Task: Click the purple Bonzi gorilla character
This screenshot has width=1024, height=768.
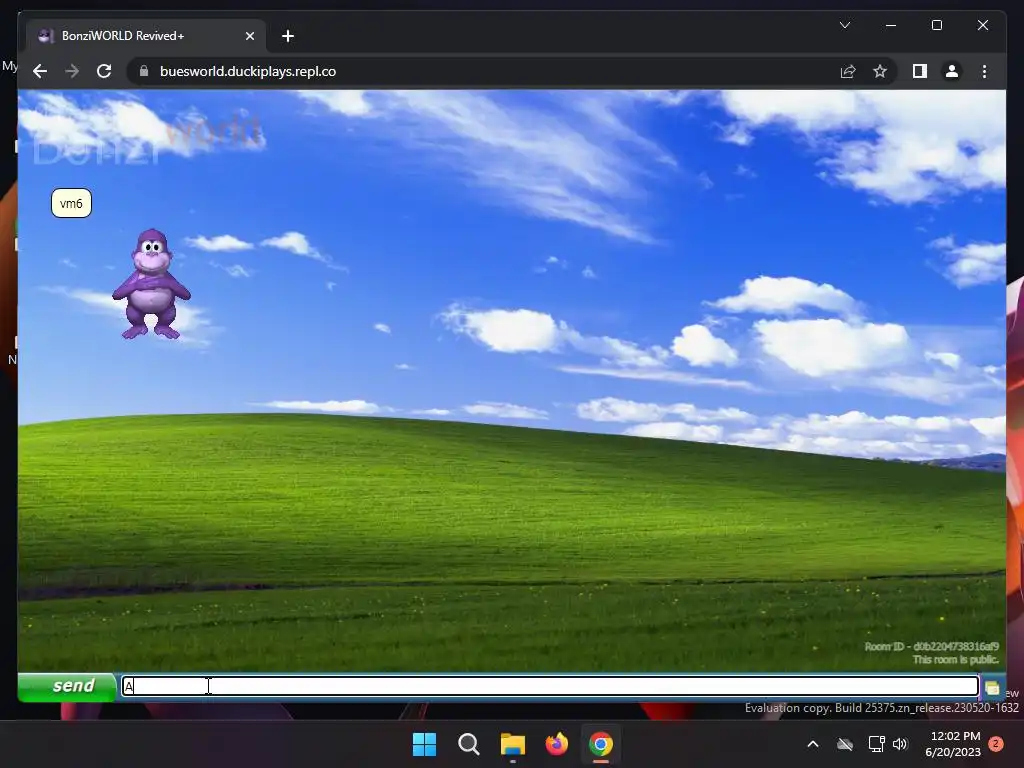Action: click(x=151, y=284)
